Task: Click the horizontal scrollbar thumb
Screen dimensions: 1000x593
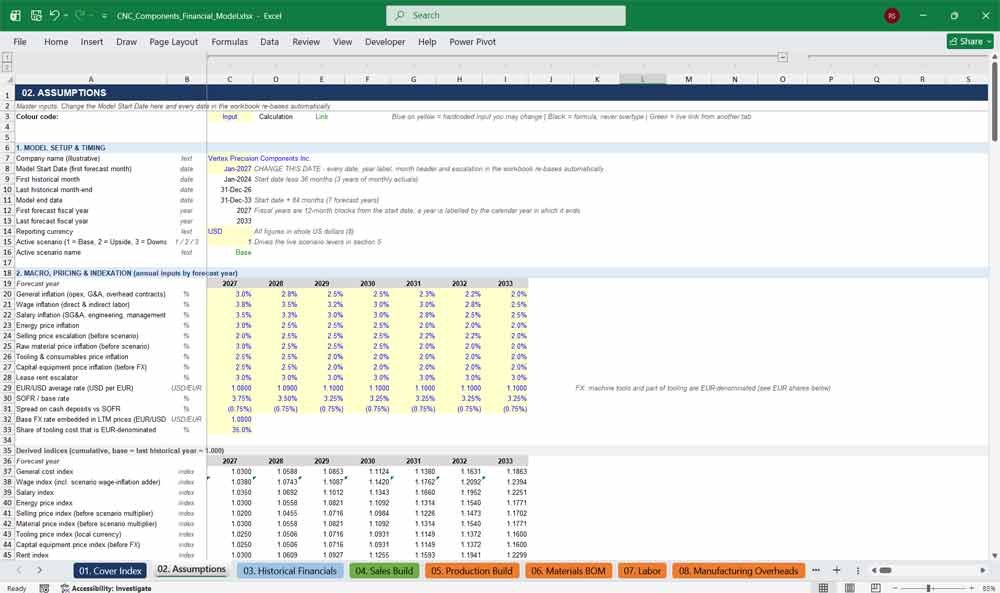Action: coord(885,570)
